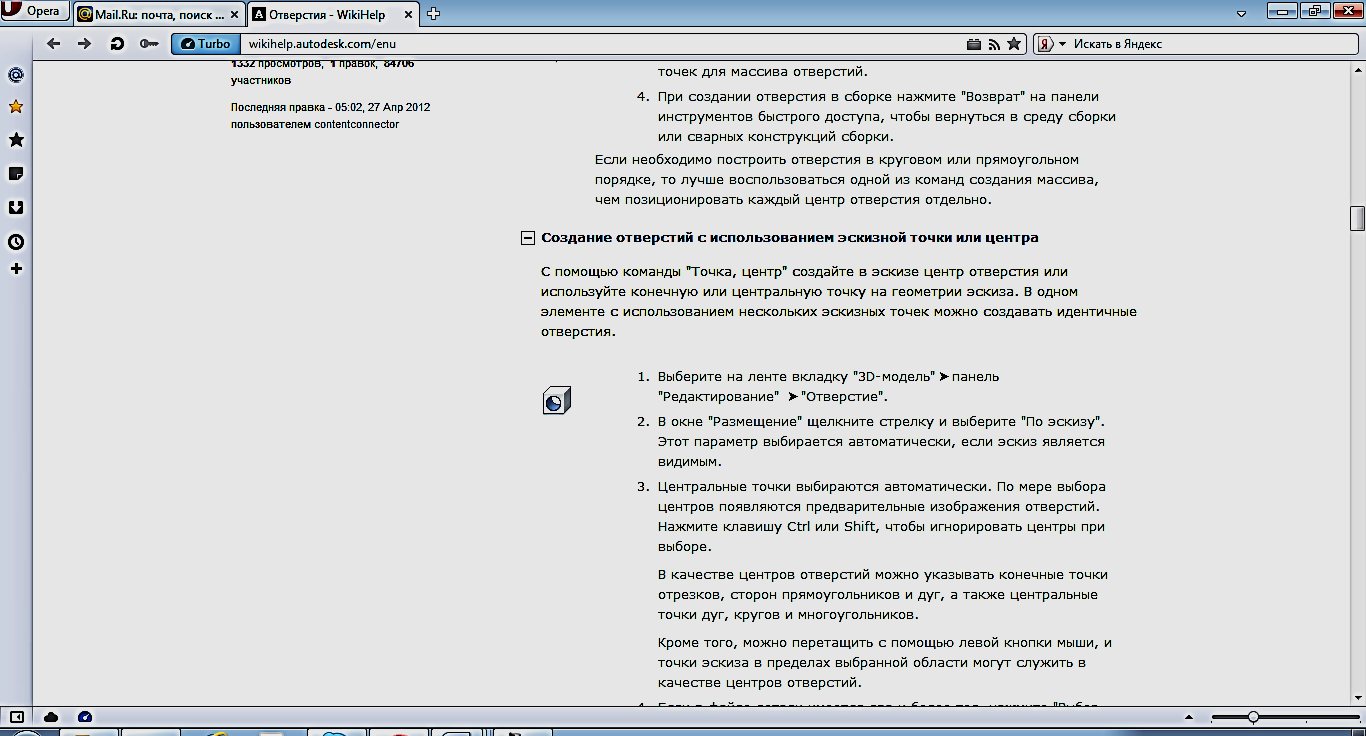Open the password manager key icon
The image size is (1366, 736).
(149, 44)
